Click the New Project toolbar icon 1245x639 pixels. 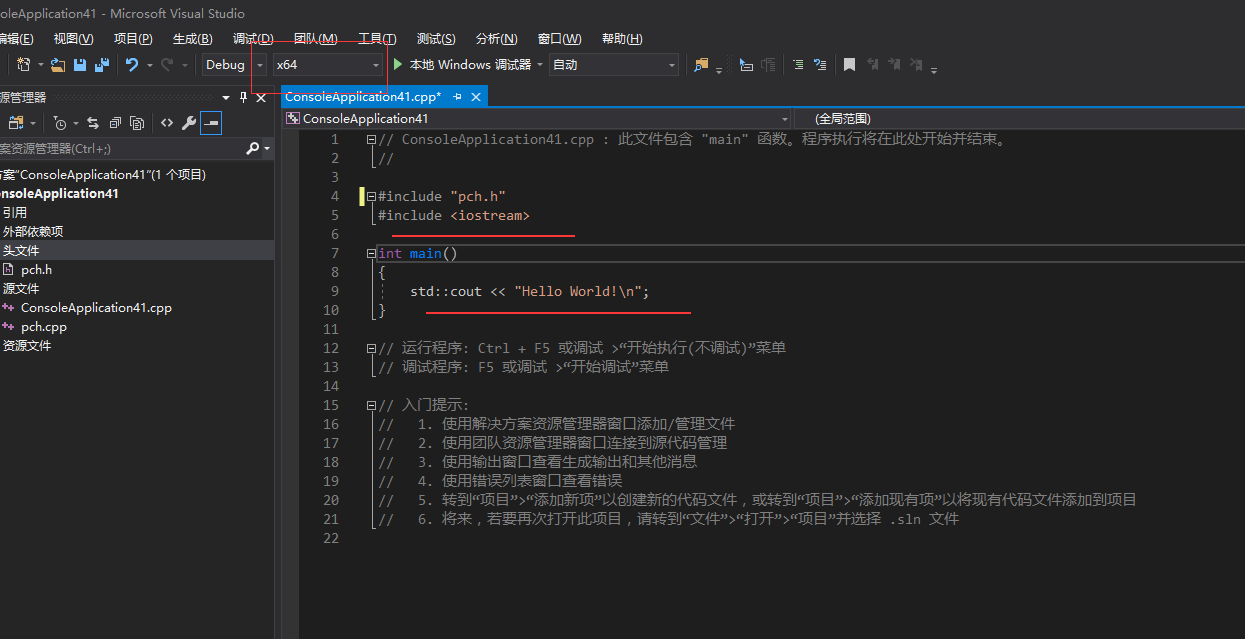[x=23, y=64]
